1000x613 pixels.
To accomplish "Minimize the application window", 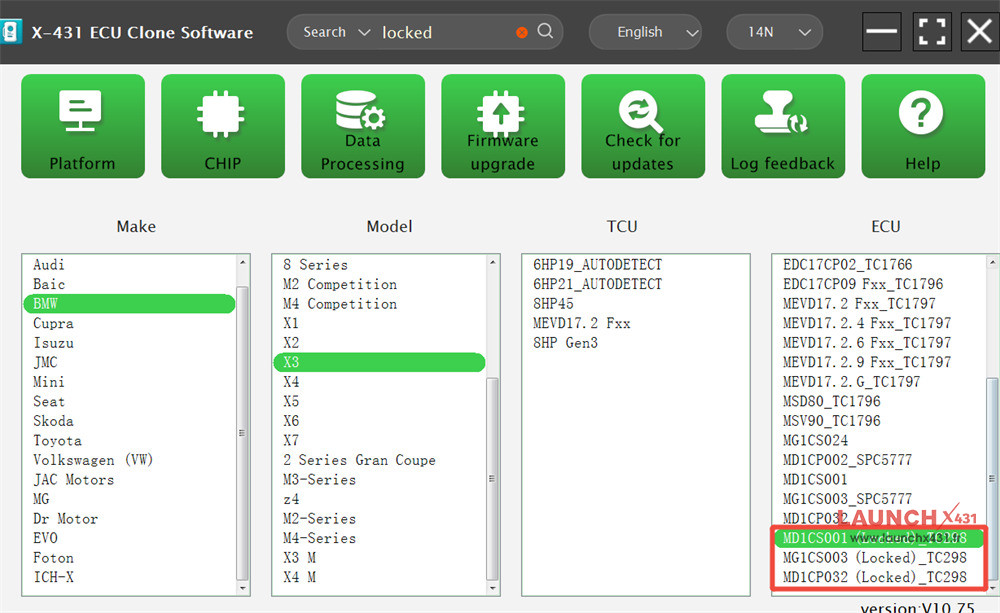I will pyautogui.click(x=881, y=31).
